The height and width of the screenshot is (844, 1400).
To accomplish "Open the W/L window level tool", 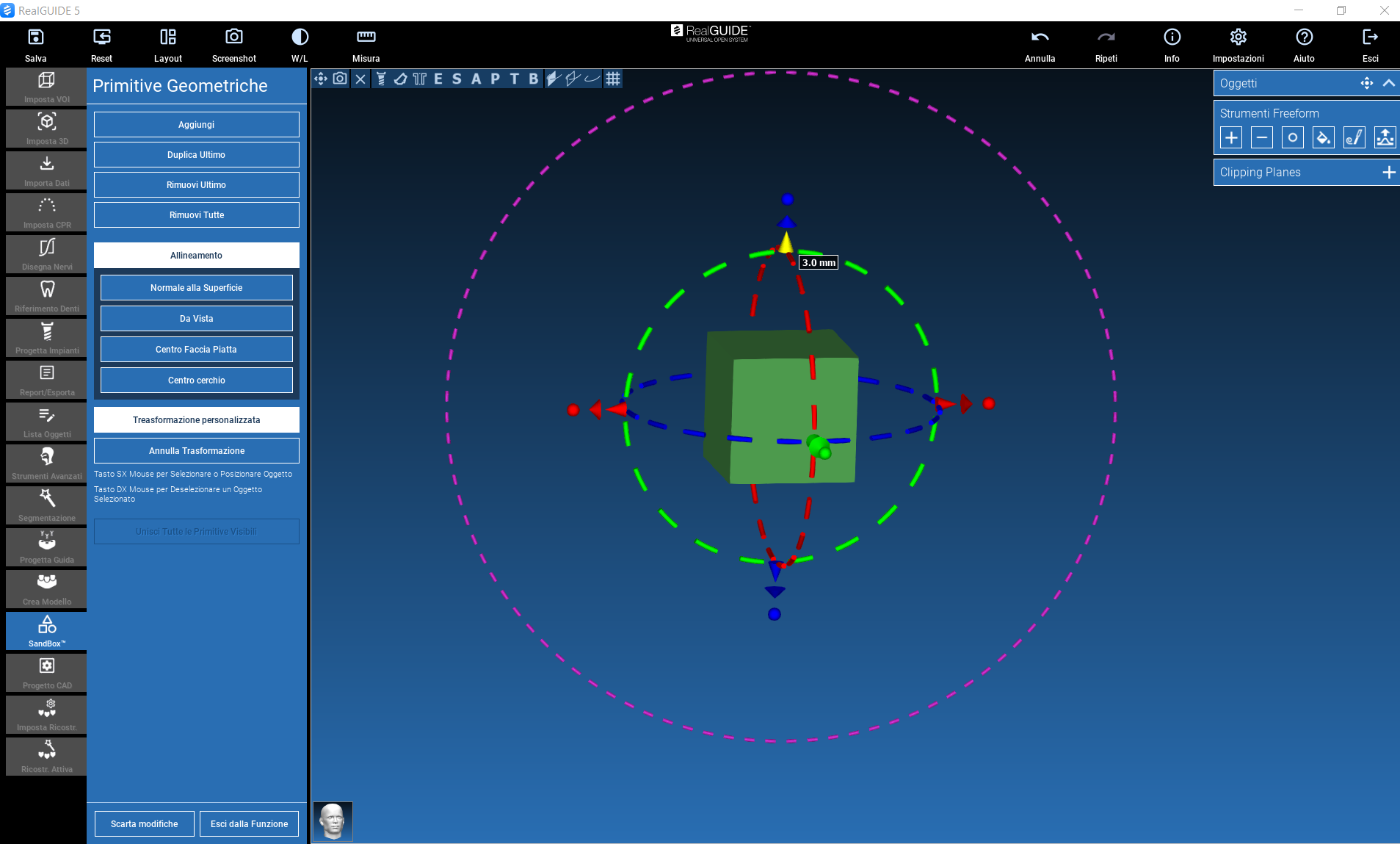I will click(300, 37).
